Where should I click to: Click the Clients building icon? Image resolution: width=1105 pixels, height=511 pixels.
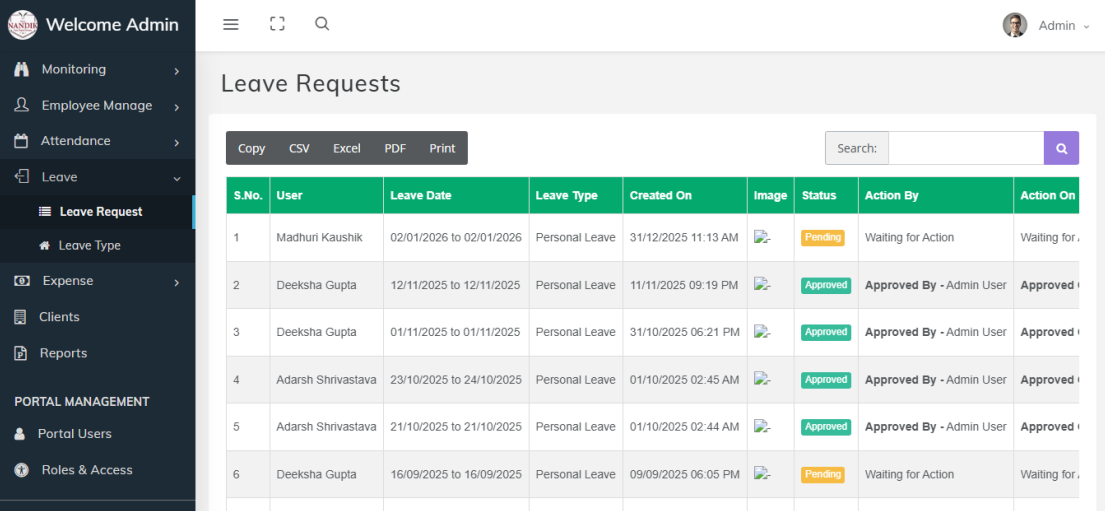coord(20,317)
